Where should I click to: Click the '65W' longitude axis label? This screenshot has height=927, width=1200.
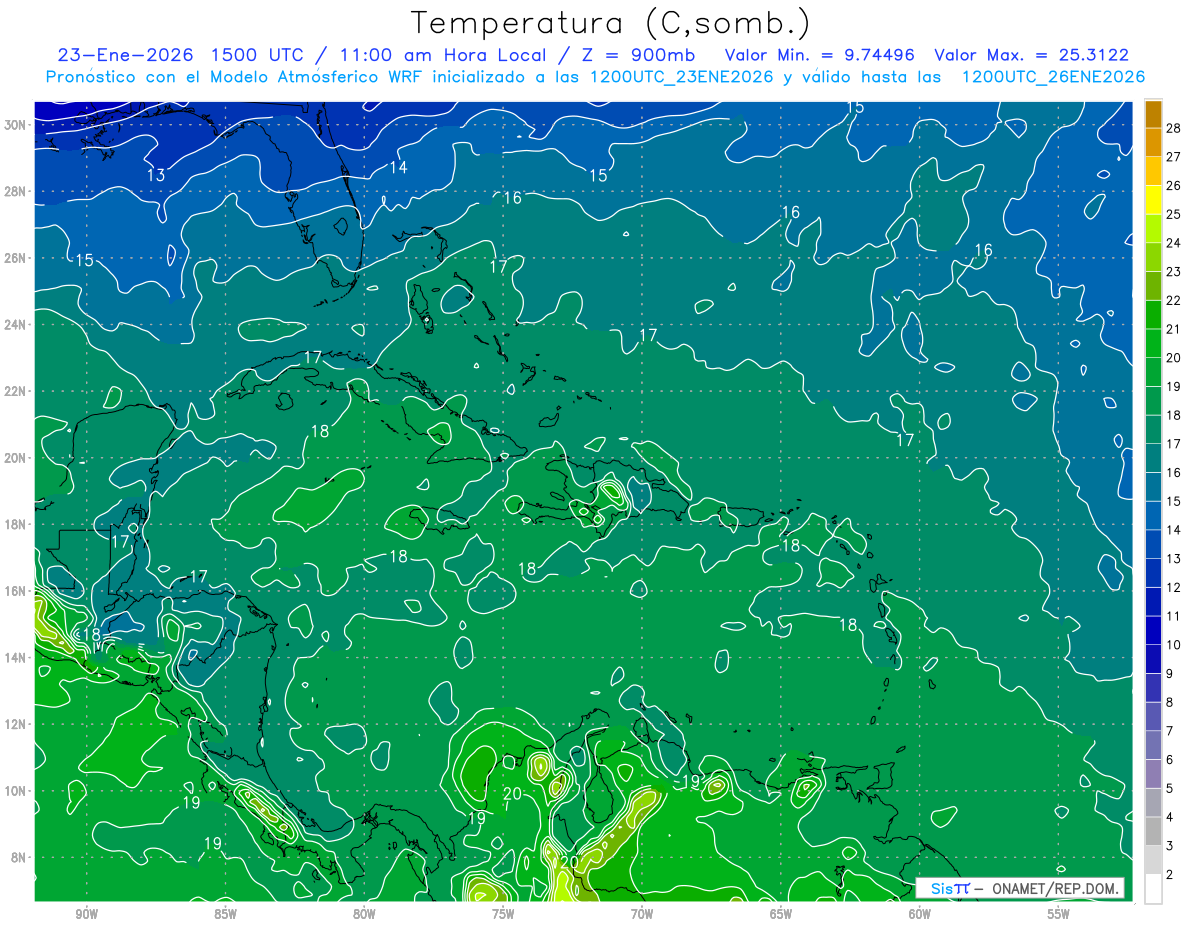click(781, 913)
